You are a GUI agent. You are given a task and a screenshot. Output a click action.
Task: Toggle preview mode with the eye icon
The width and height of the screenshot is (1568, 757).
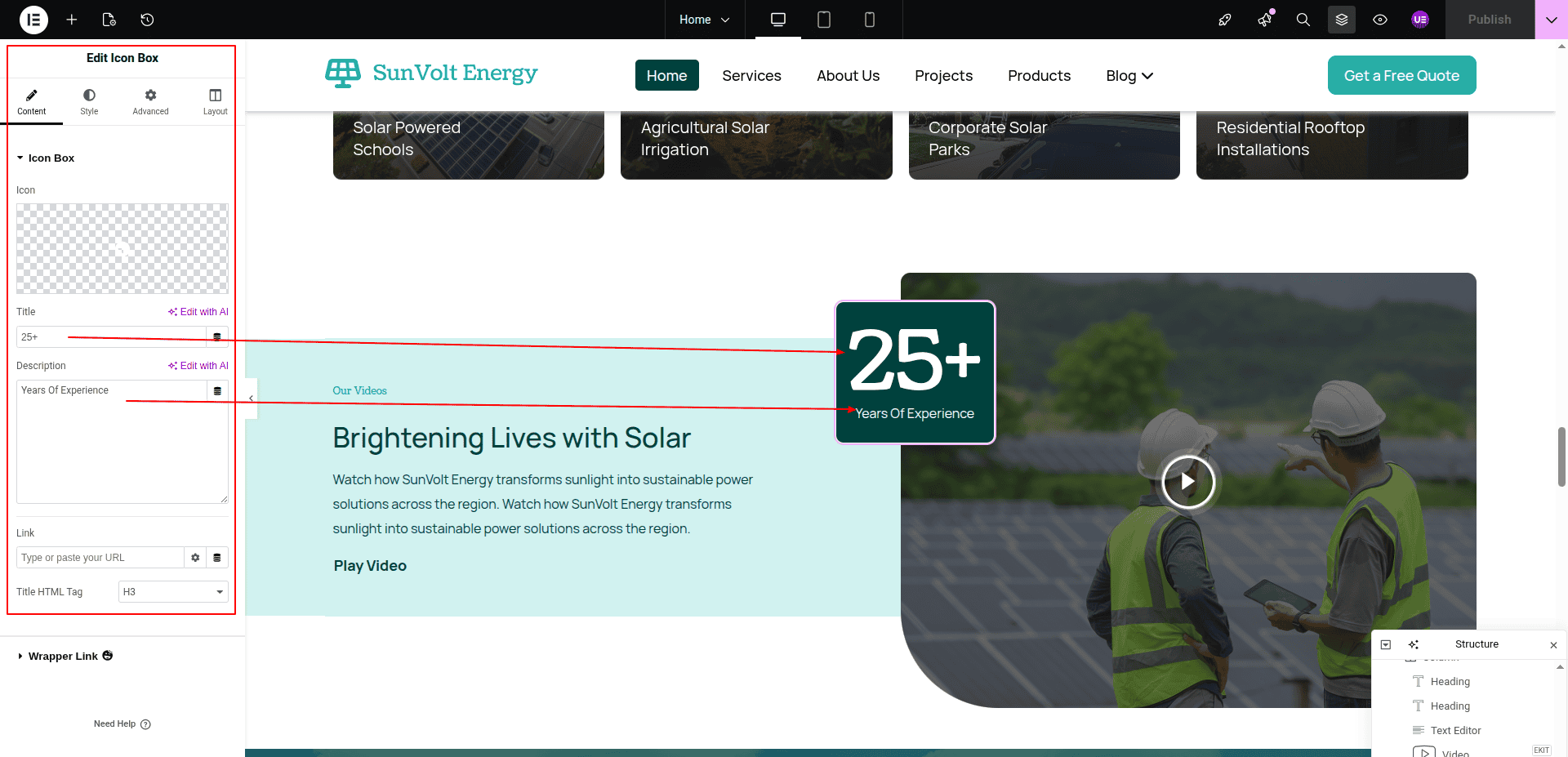1379,20
